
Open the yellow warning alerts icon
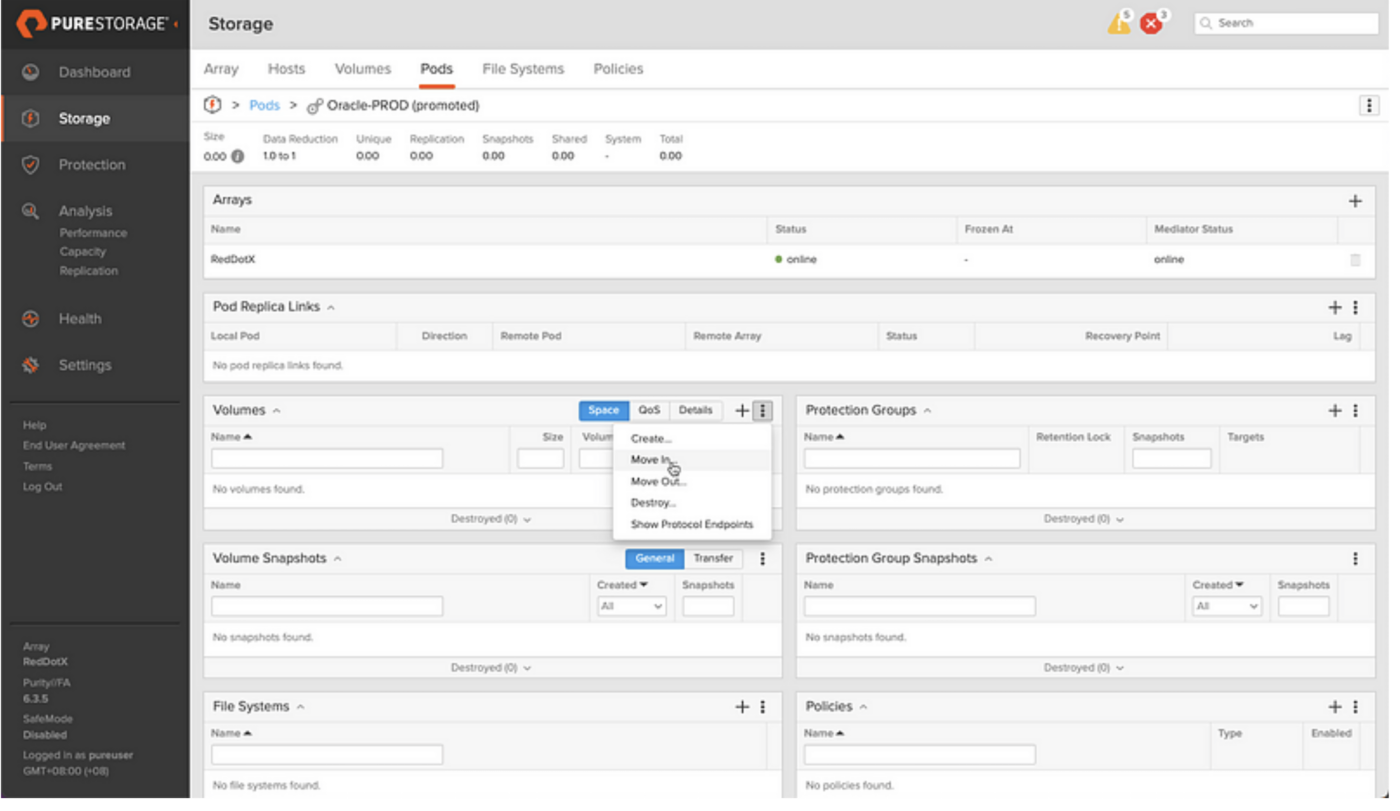pyautogui.click(x=1119, y=23)
